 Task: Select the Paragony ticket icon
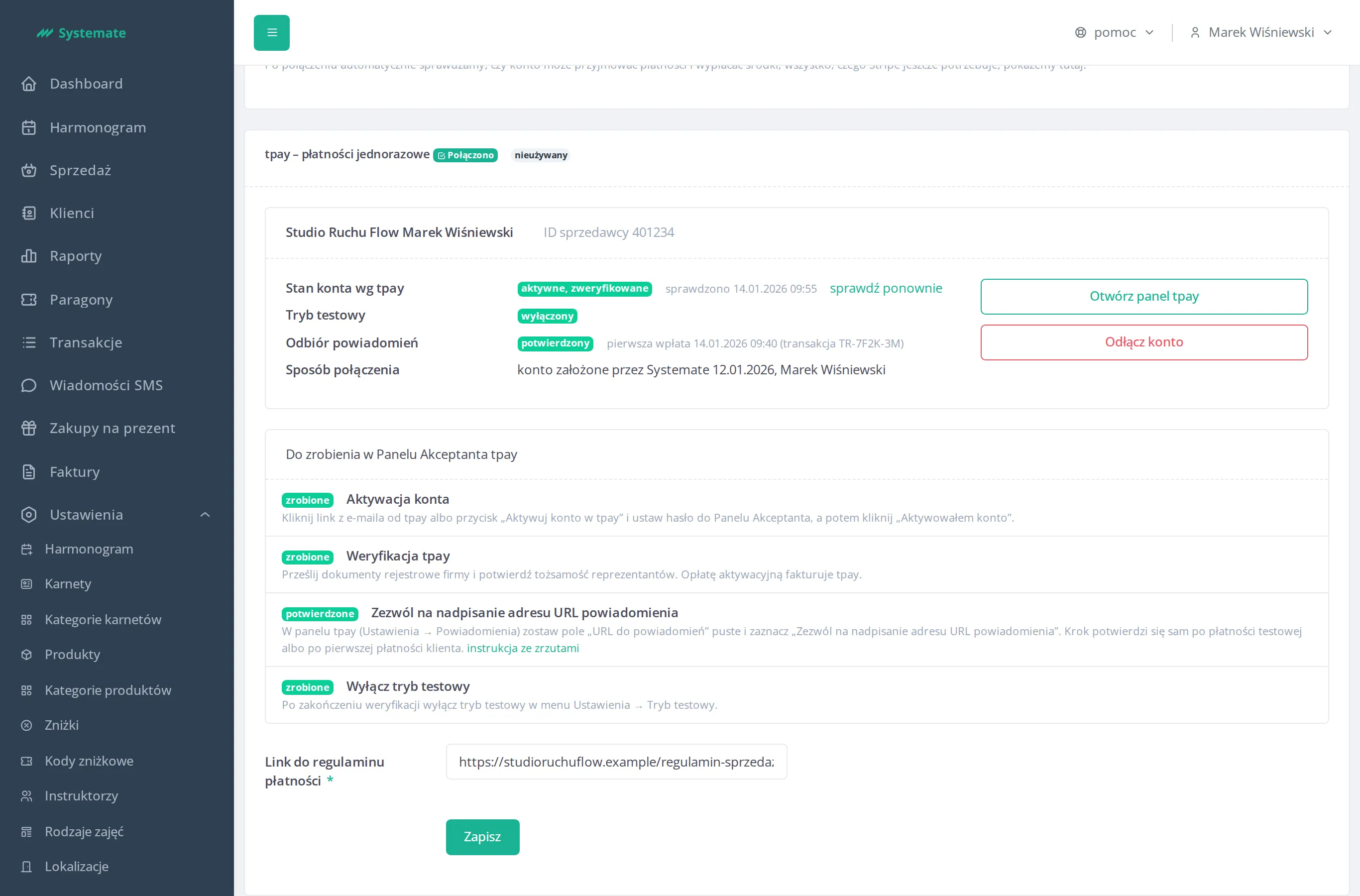[28, 300]
